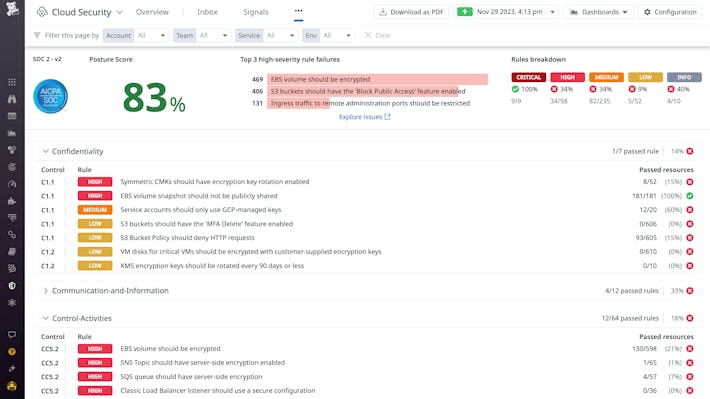Click the Cloud Security shield icon
Screen dimensions: 710x399
coord(42,12)
